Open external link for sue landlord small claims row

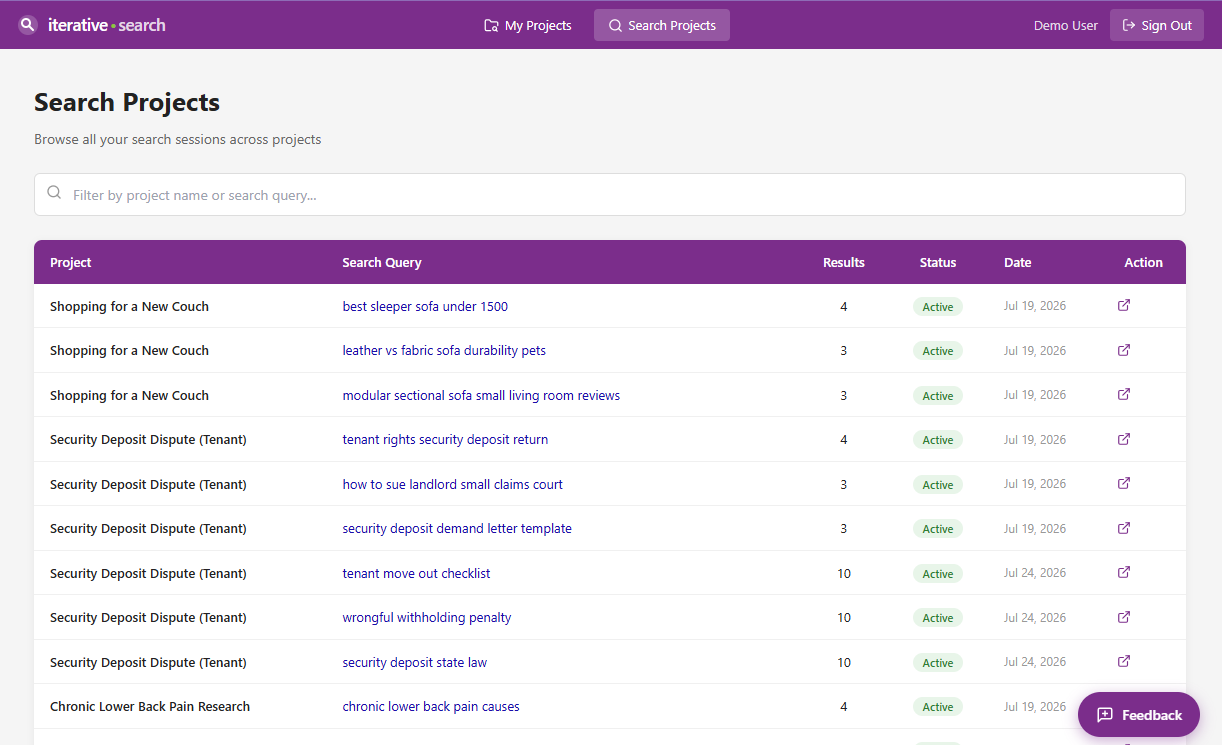tap(1124, 484)
